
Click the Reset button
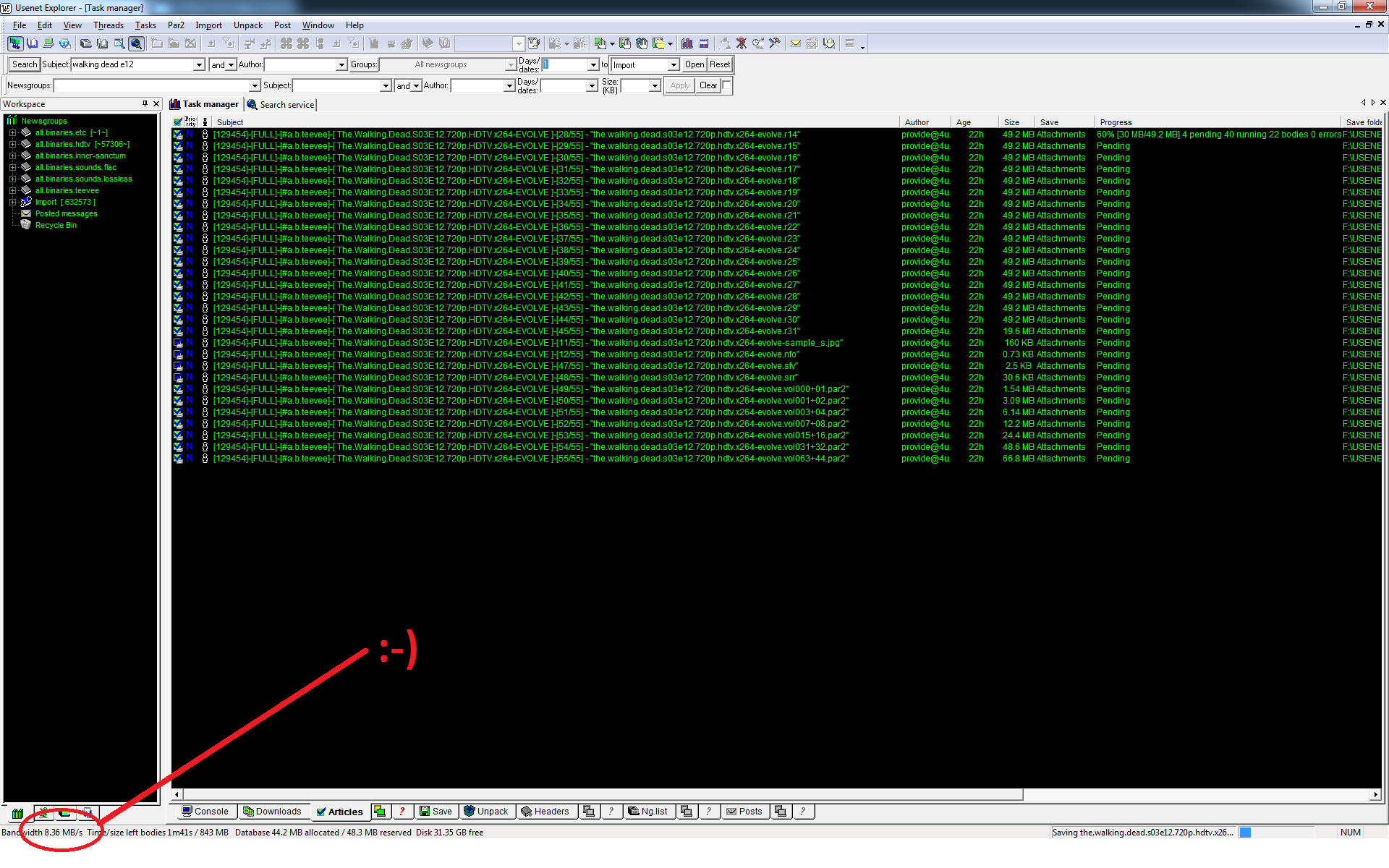[720, 64]
